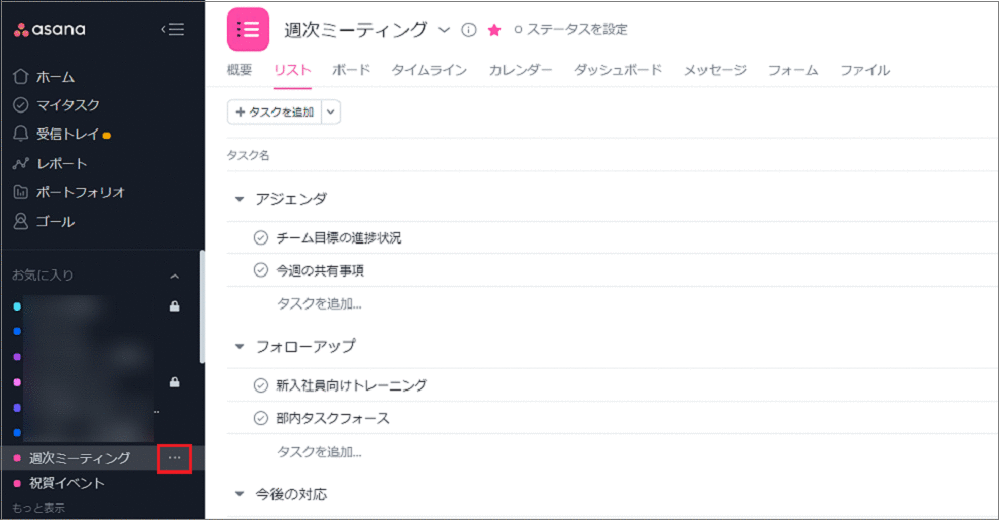This screenshot has height=520, width=999.
Task: Go to 受信トレイ inbox
Action: [x=64, y=134]
